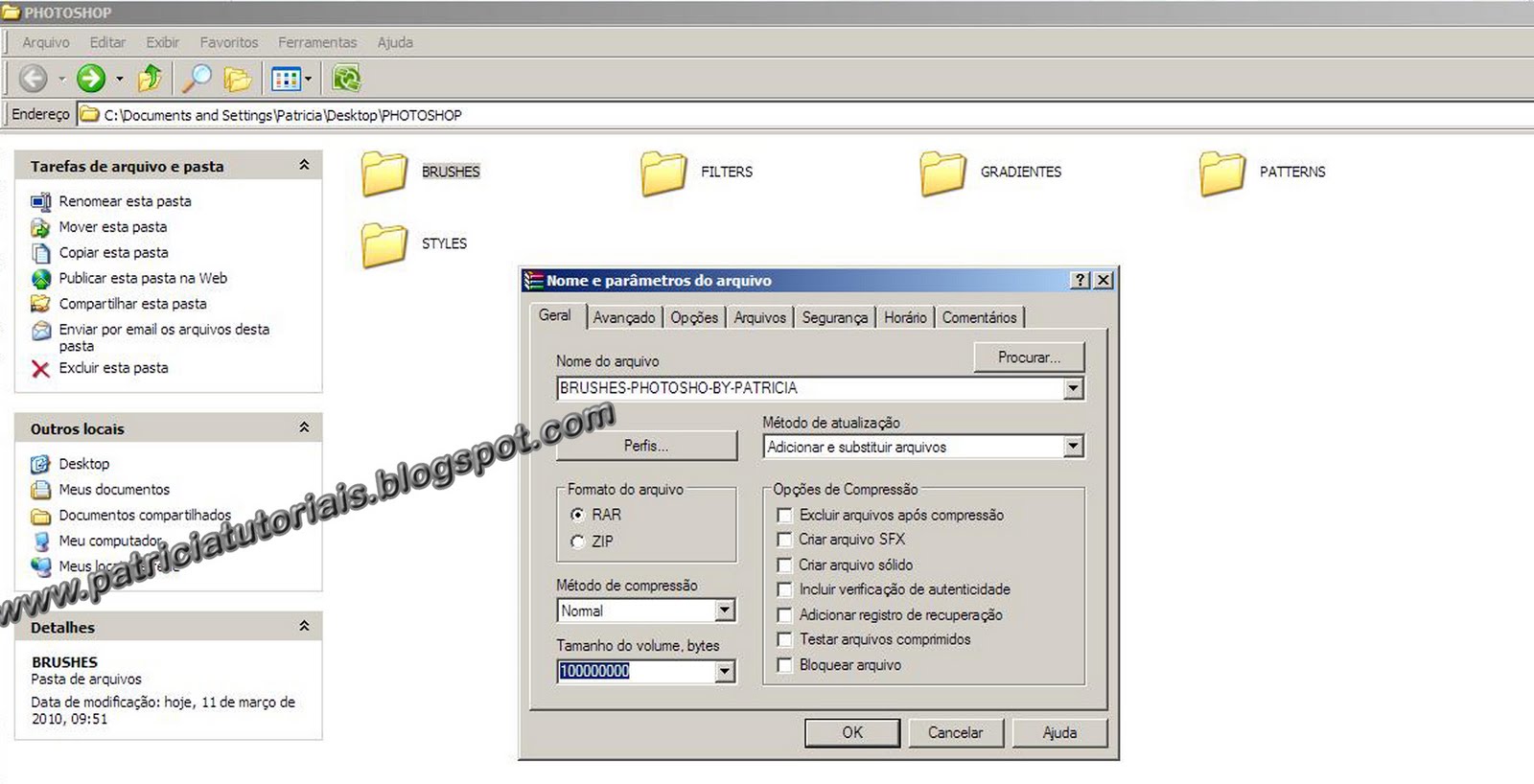Open the Search magnifier icon
Image resolution: width=1534 pixels, height=784 pixels.
[x=197, y=79]
